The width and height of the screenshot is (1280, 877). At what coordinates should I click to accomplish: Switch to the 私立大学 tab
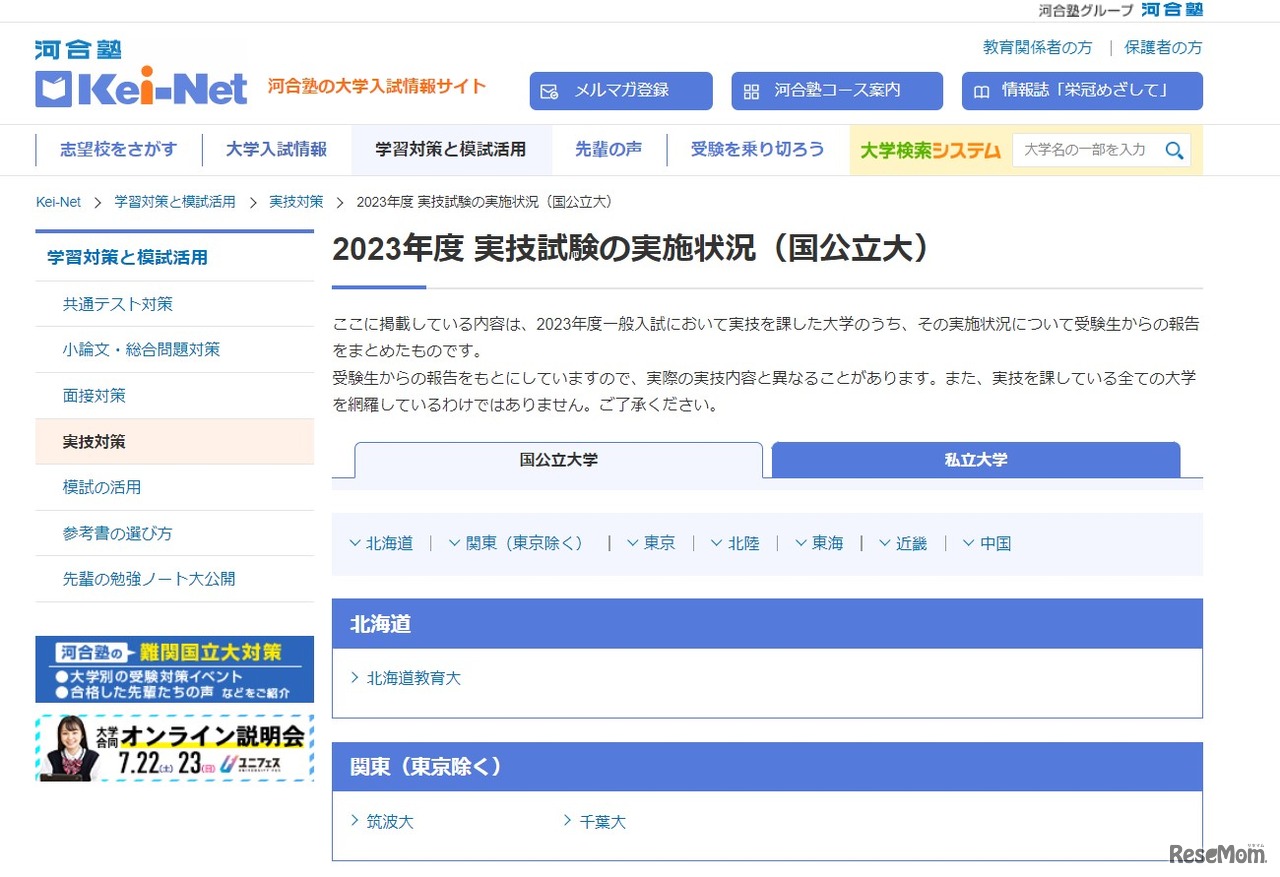pyautogui.click(x=977, y=459)
